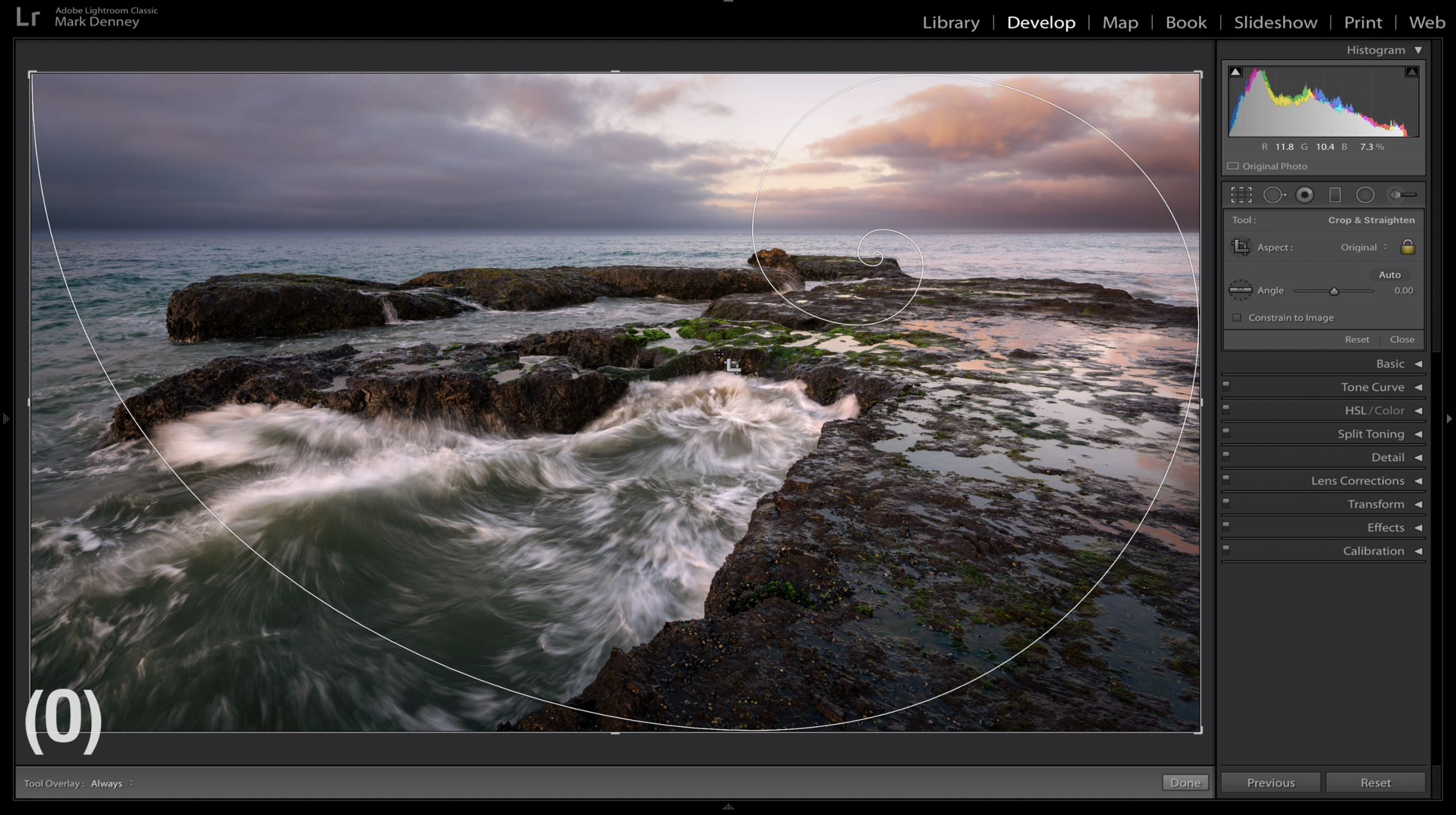This screenshot has height=815, width=1456.
Task: Click the Crop Frame Tool icon beside Aspect
Action: 1241,247
